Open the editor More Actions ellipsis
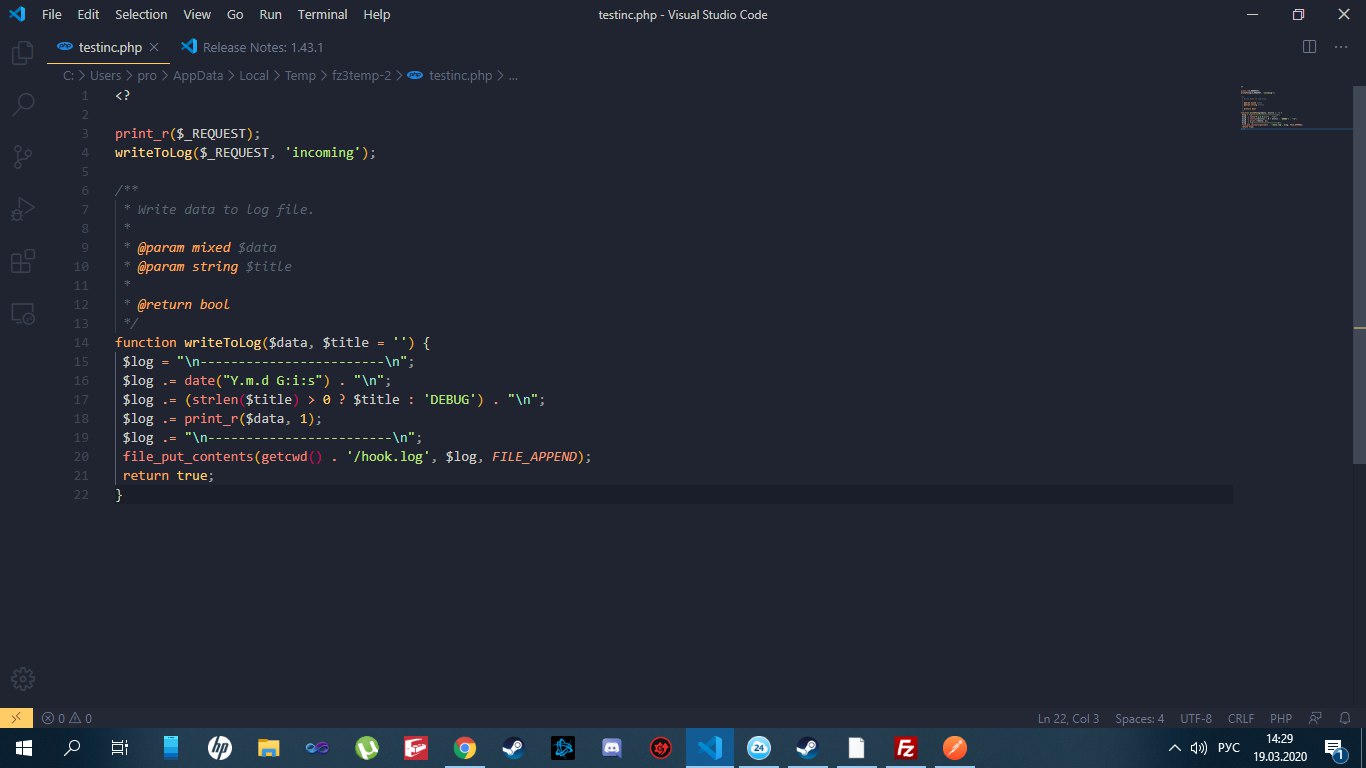Image resolution: width=1366 pixels, height=768 pixels. click(x=1341, y=47)
